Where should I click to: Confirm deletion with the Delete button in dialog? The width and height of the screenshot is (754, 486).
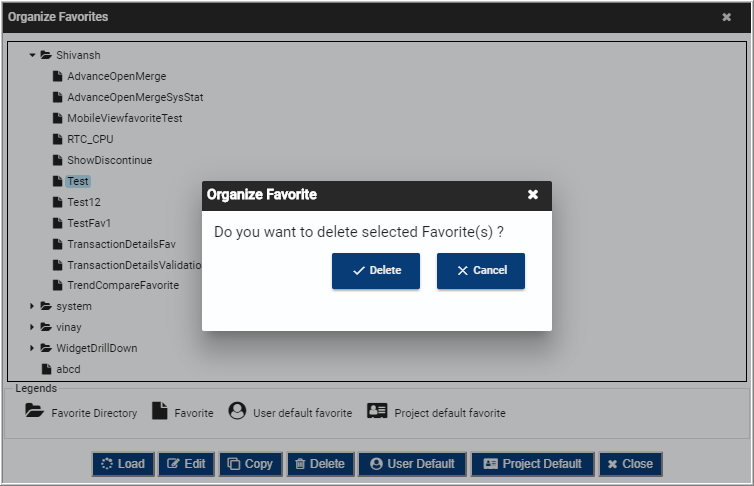coord(376,271)
